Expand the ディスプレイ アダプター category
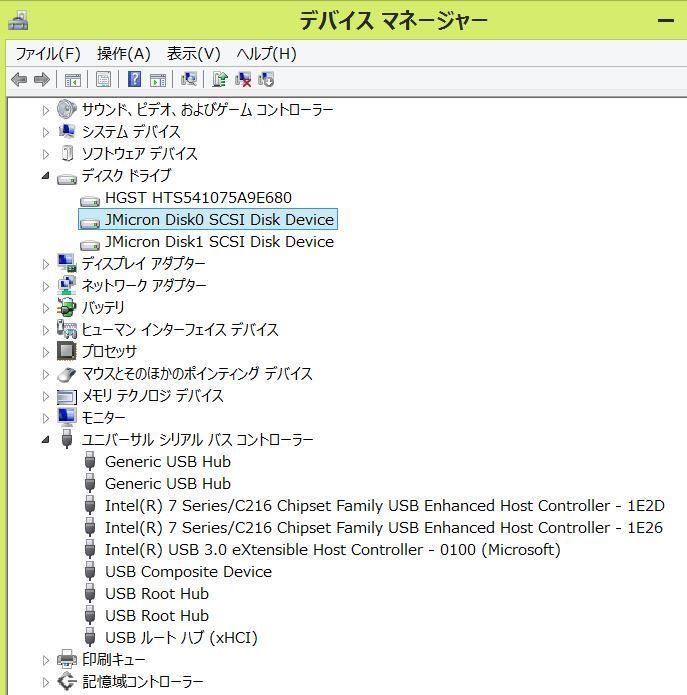This screenshot has width=687, height=695. tap(45, 264)
